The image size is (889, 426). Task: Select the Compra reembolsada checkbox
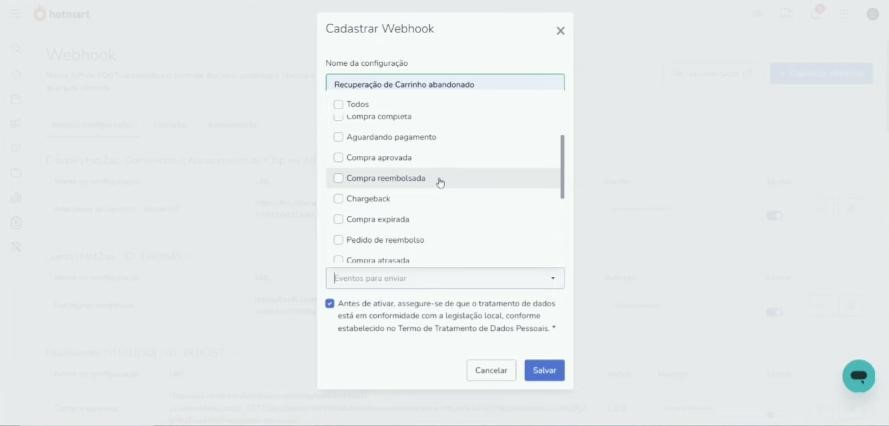(338, 178)
